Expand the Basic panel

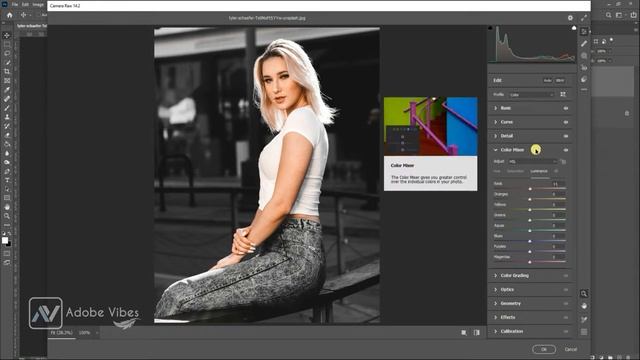pyautogui.click(x=496, y=108)
